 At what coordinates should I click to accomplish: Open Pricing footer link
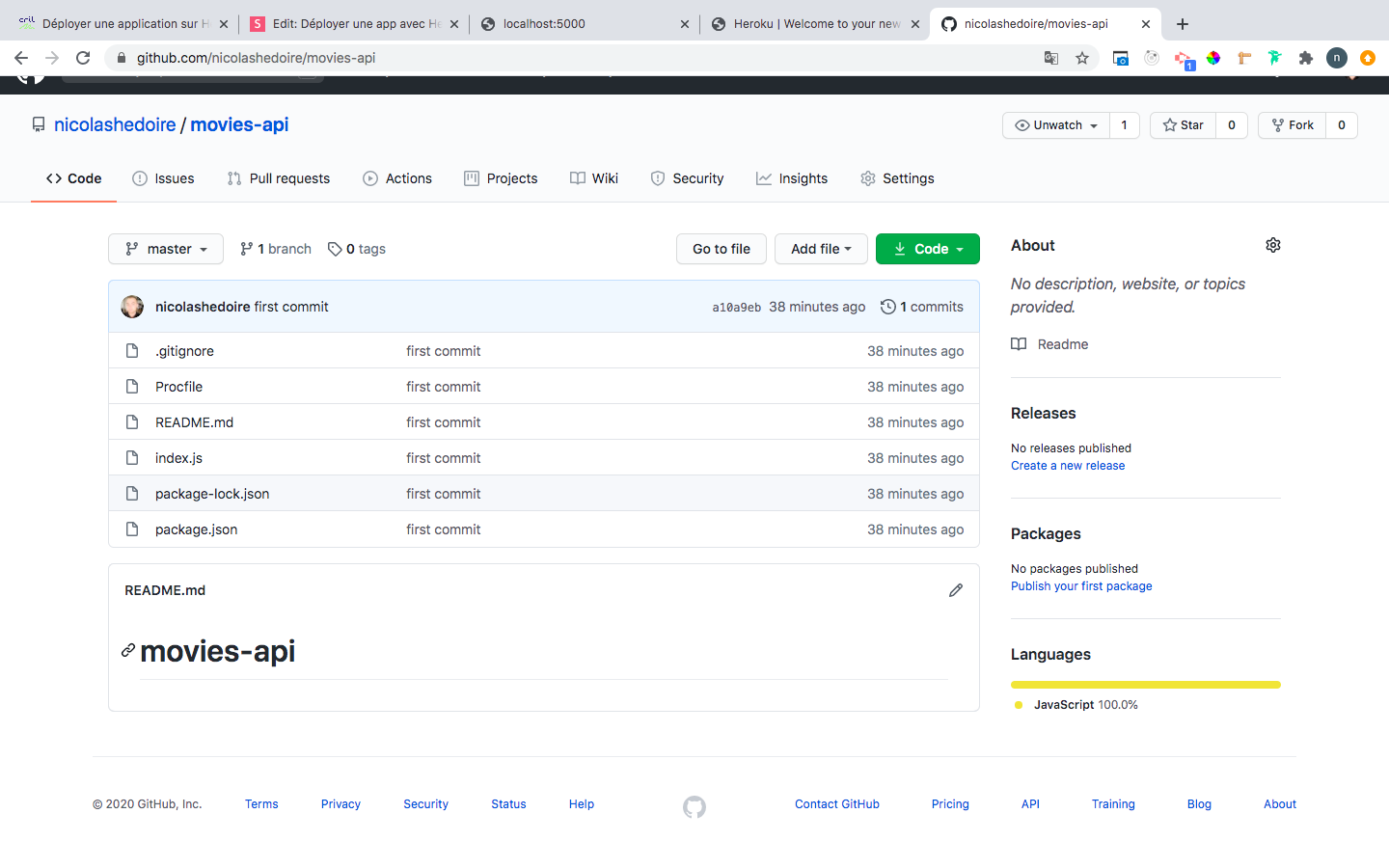[x=950, y=804]
